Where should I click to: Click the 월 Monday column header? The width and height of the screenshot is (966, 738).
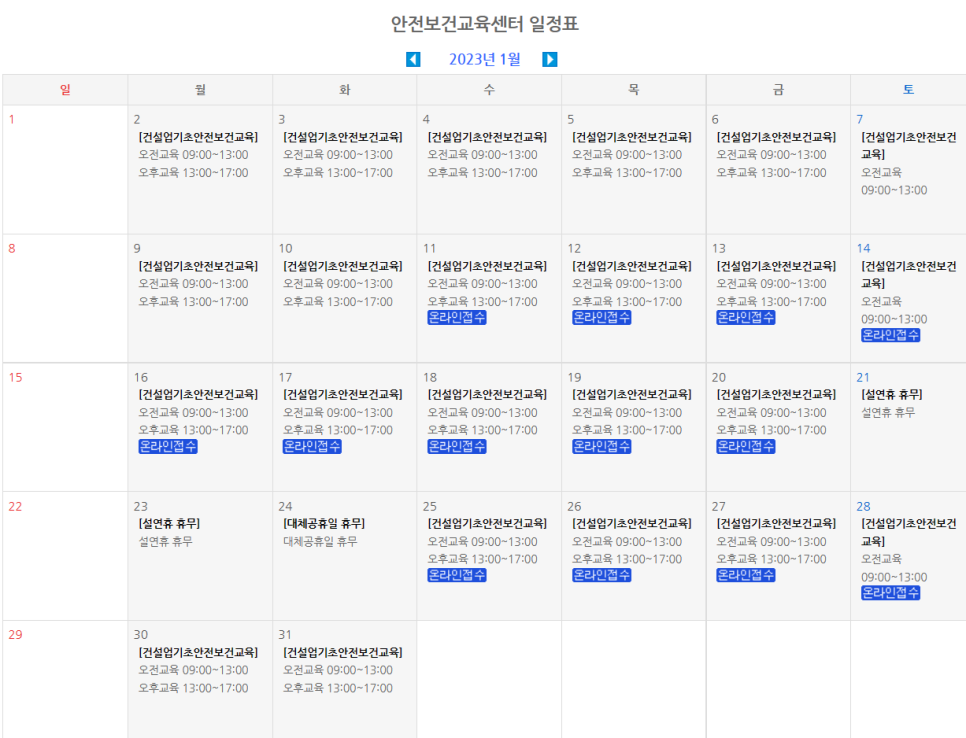click(x=200, y=90)
